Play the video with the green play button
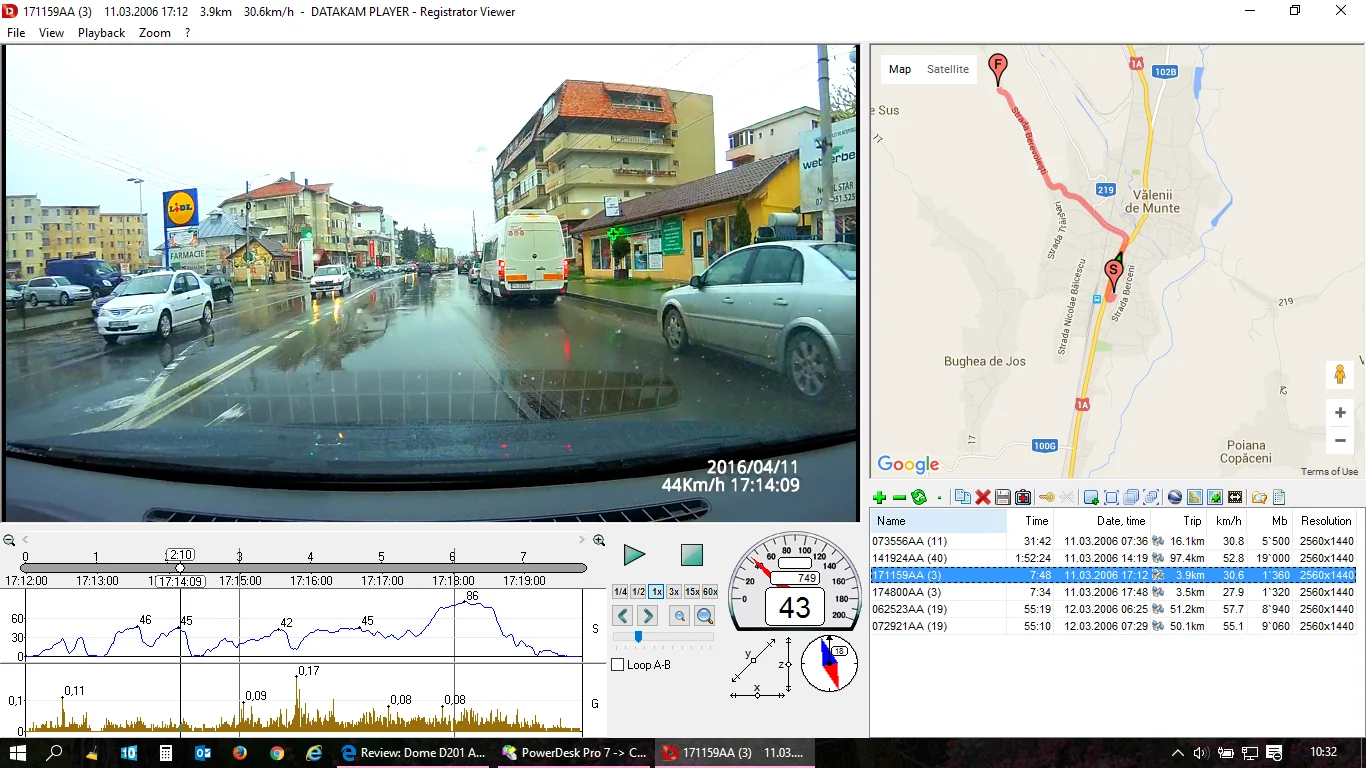Viewport: 1366px width, 768px height. [x=634, y=555]
